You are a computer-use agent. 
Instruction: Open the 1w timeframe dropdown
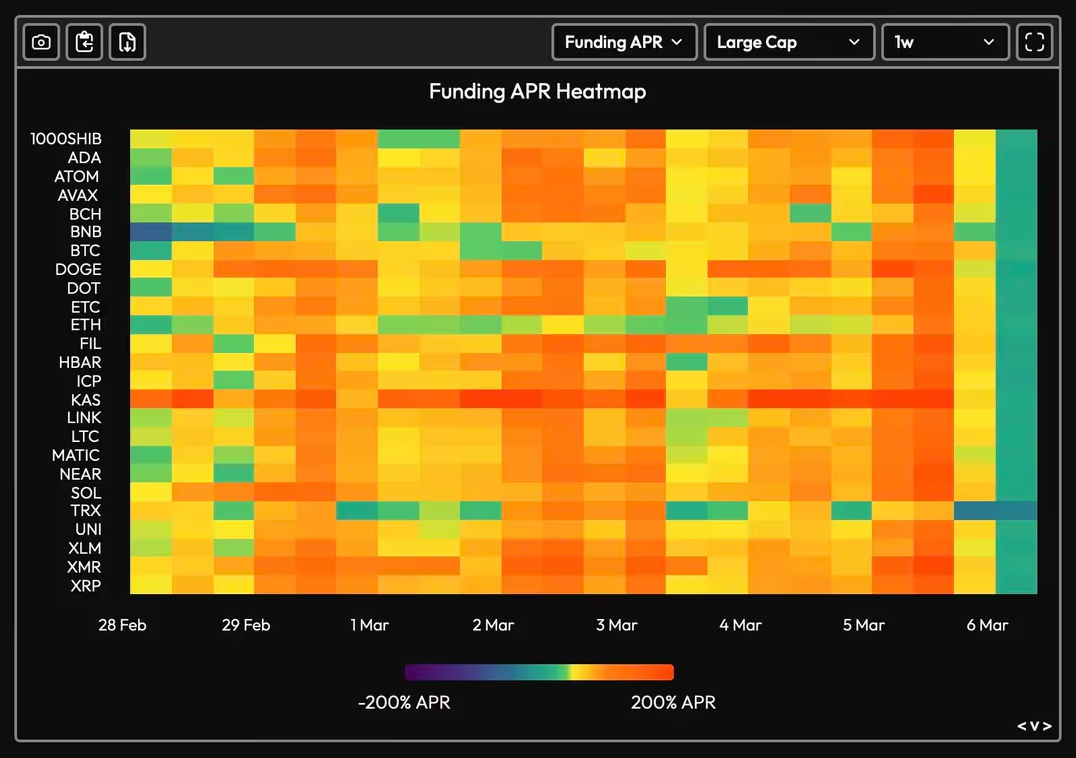[x=945, y=43]
